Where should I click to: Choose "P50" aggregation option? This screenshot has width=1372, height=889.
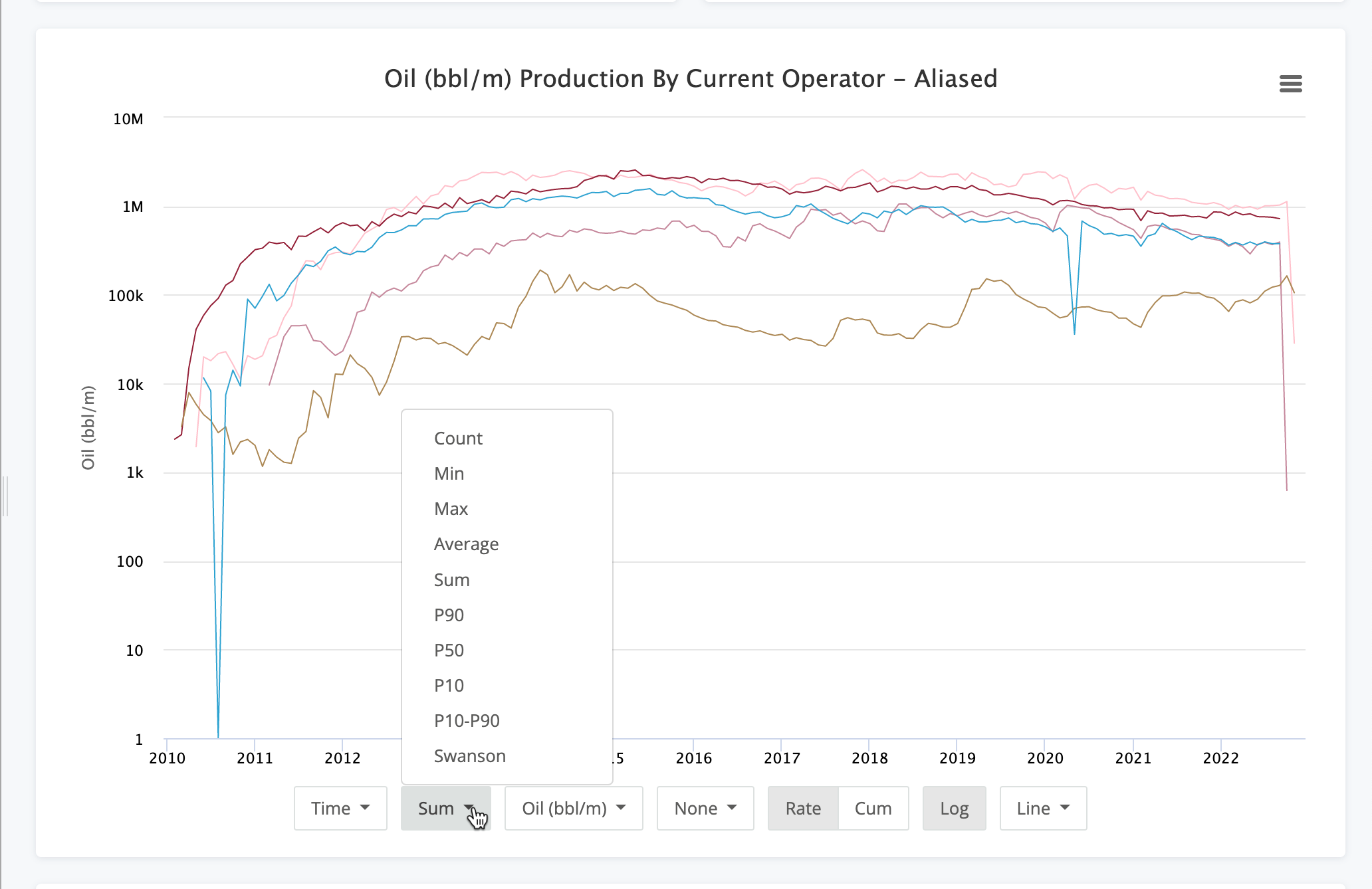click(x=449, y=650)
